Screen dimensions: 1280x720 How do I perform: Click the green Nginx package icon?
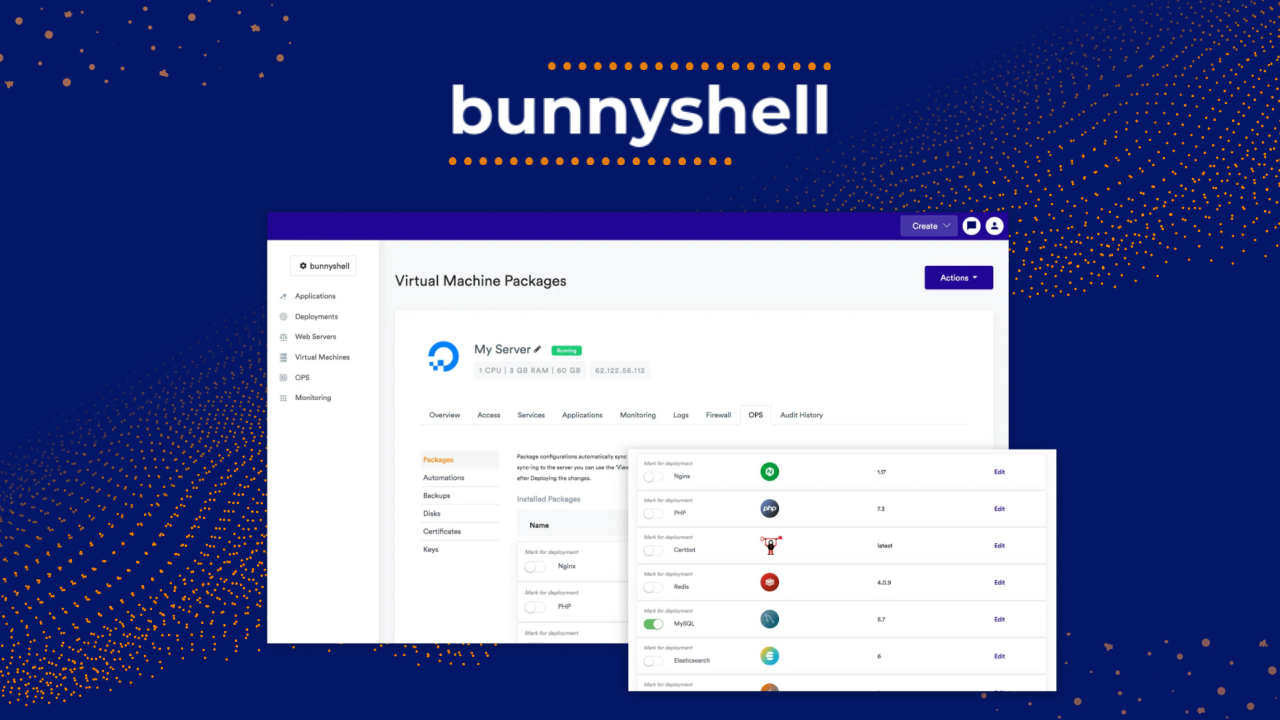pos(769,472)
